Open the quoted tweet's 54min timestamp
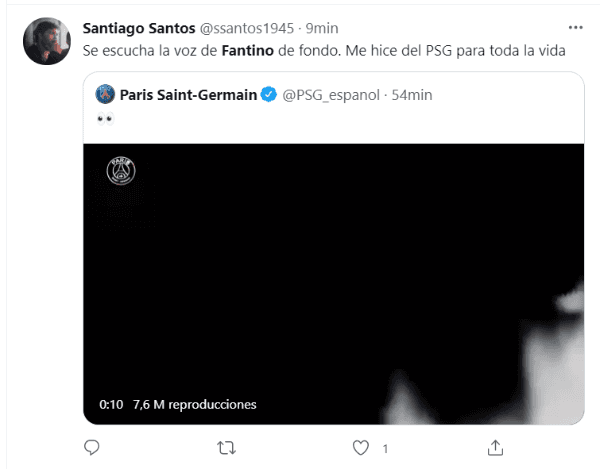This screenshot has height=469, width=600. tap(411, 95)
